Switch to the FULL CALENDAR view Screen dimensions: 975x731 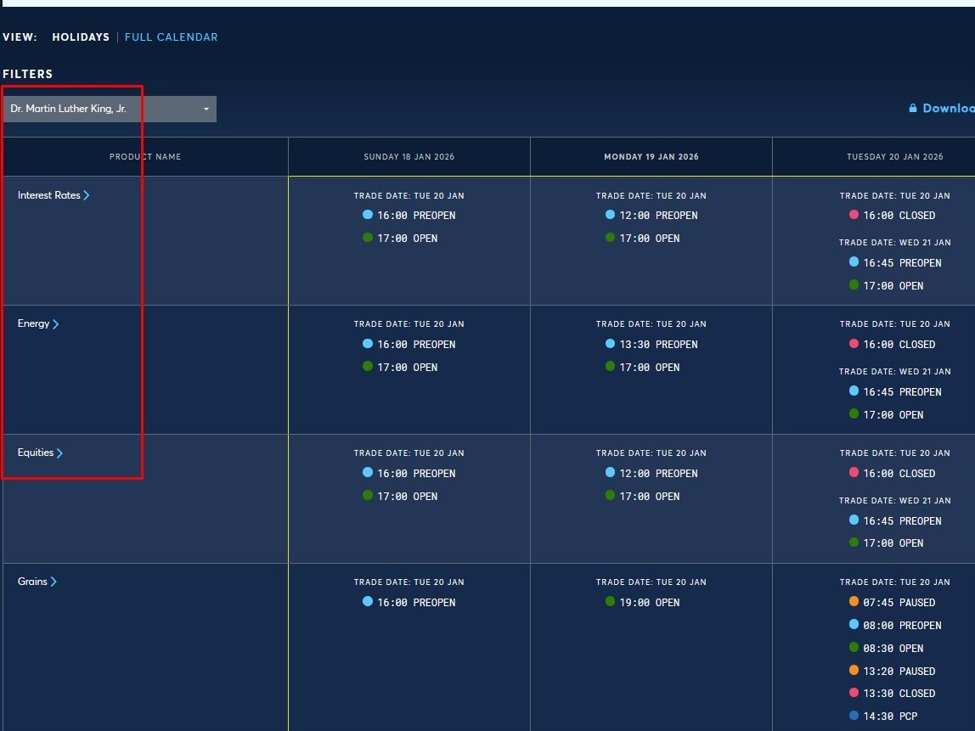[171, 36]
